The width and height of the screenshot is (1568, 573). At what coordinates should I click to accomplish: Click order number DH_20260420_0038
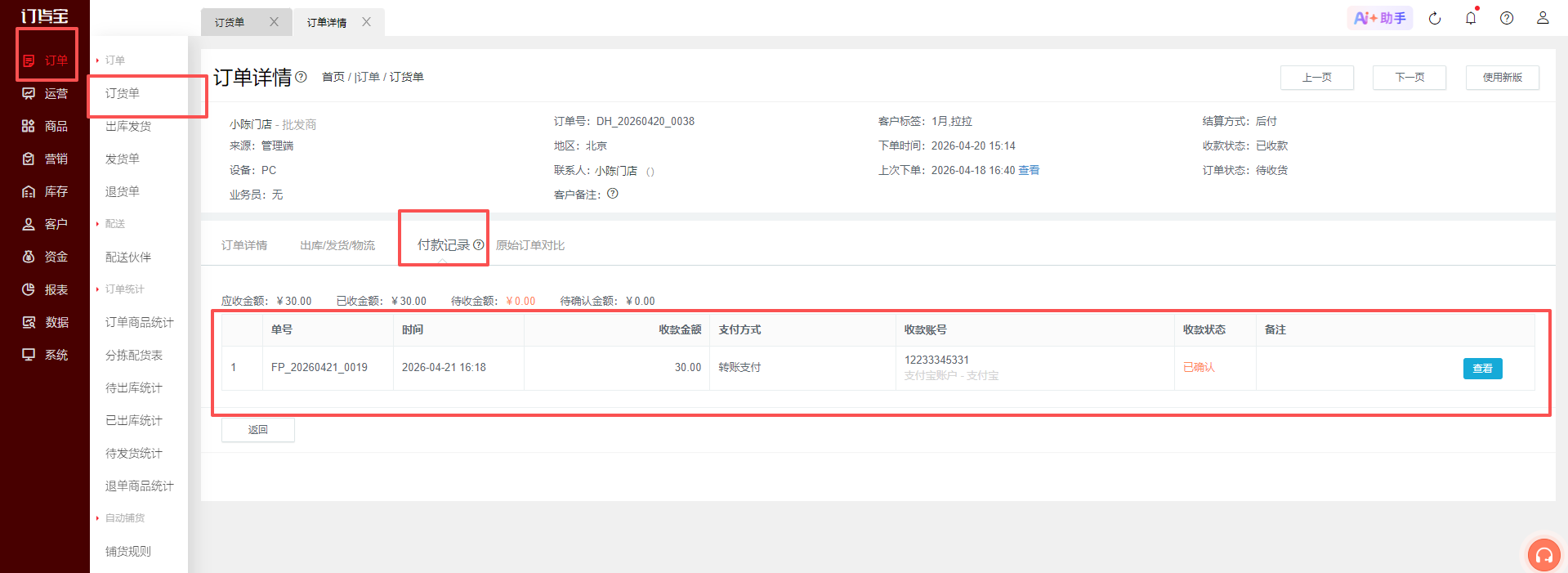tap(646, 121)
